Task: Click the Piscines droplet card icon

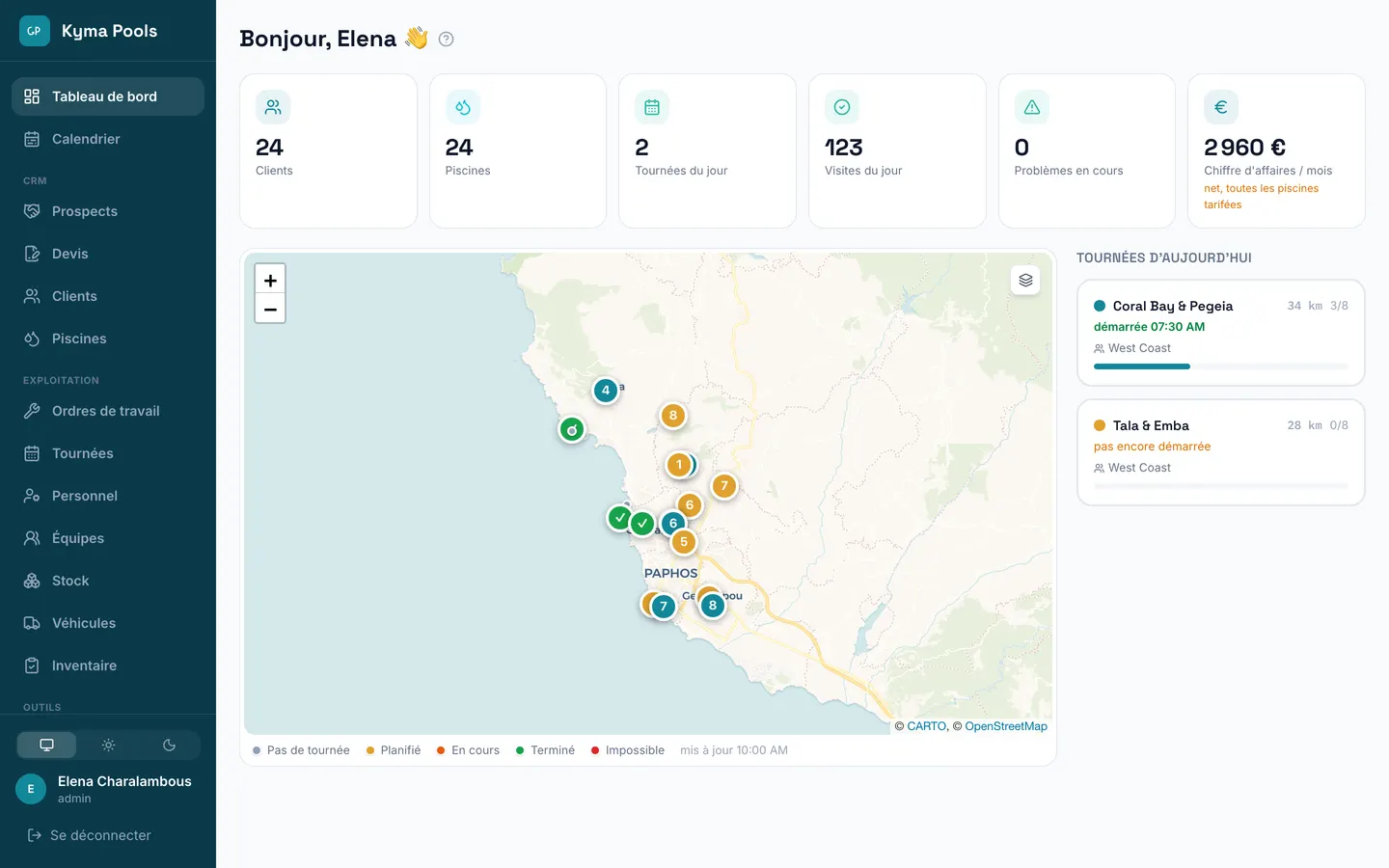Action: coord(463,107)
